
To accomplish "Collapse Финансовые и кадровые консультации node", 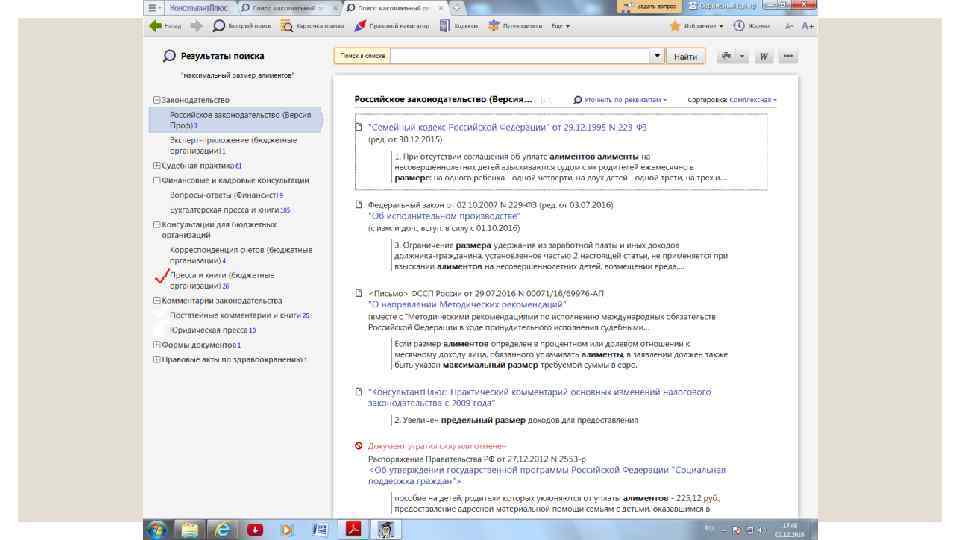I will click(157, 180).
